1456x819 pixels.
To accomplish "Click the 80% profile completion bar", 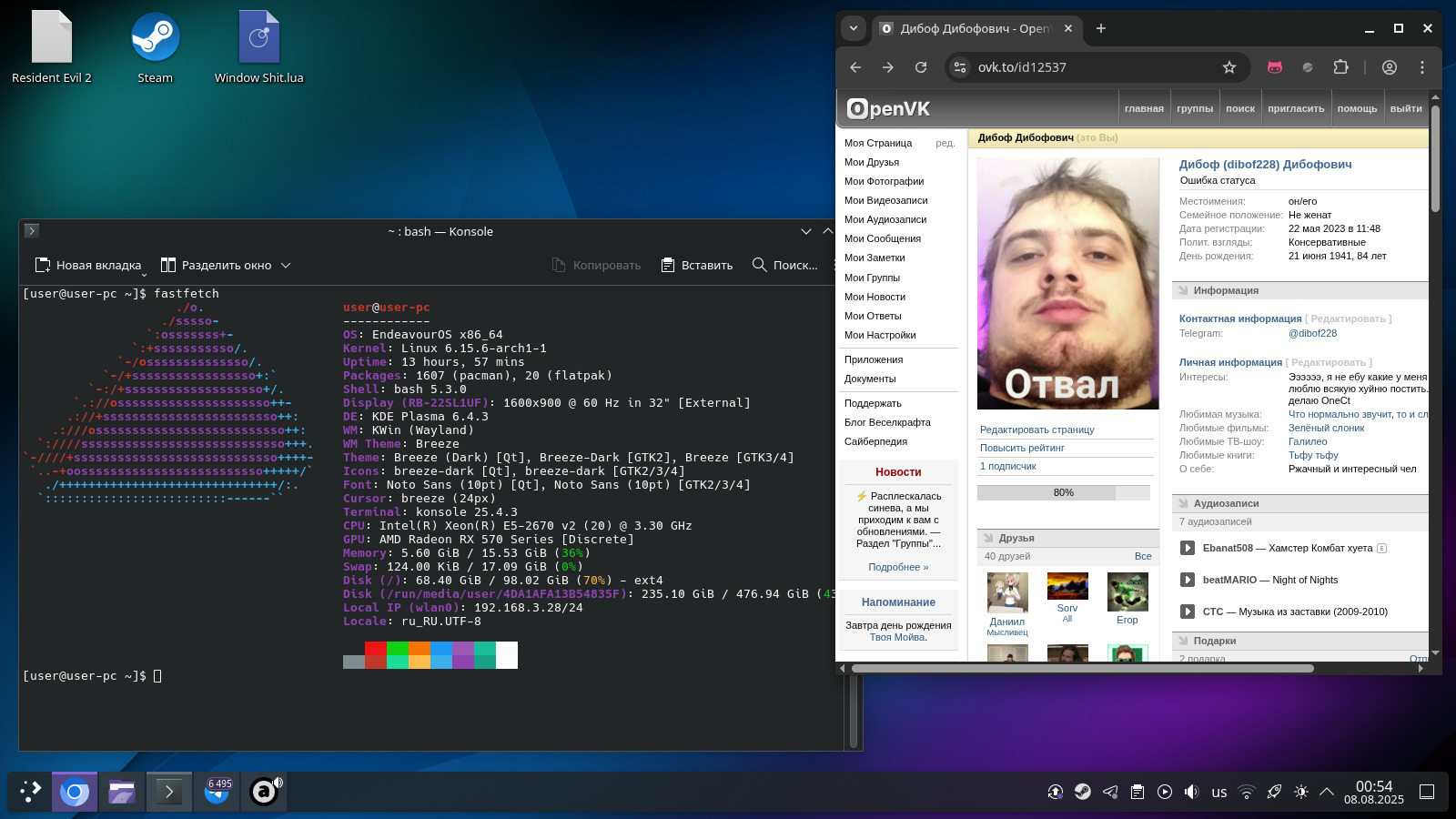I will coord(1063,492).
